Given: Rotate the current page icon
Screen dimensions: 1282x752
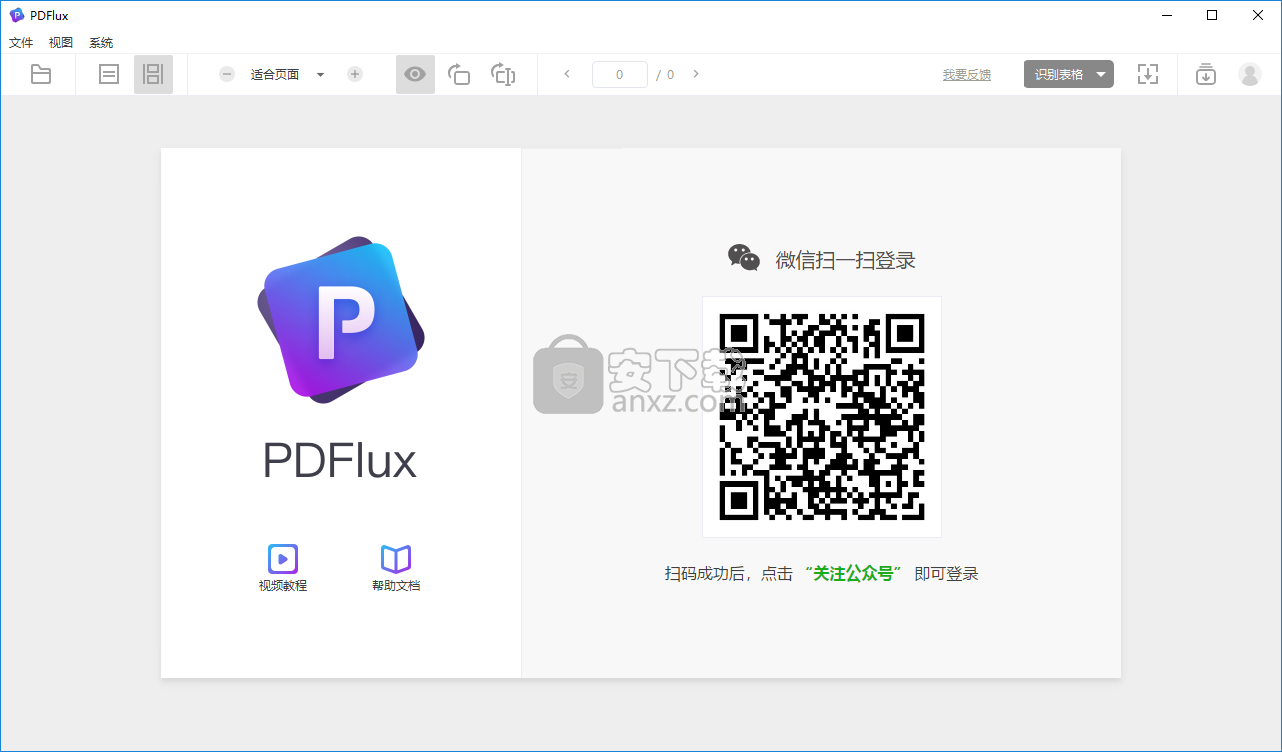Looking at the screenshot, I should click(459, 74).
